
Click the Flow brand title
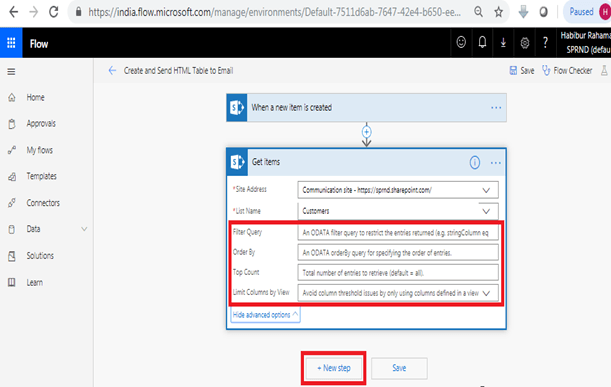click(x=39, y=44)
